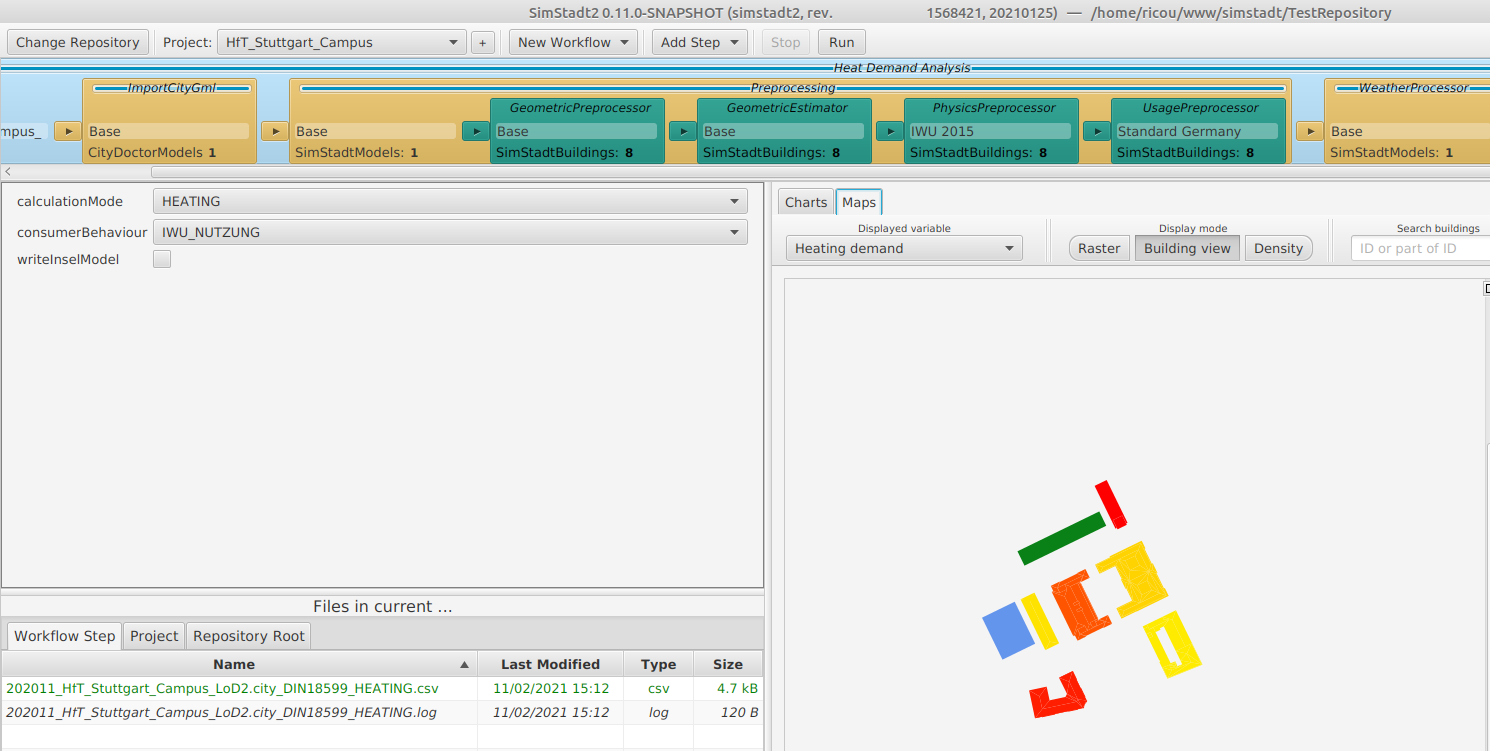Select Raster display mode
Screen dimensions: 1490x751
coord(1099,248)
